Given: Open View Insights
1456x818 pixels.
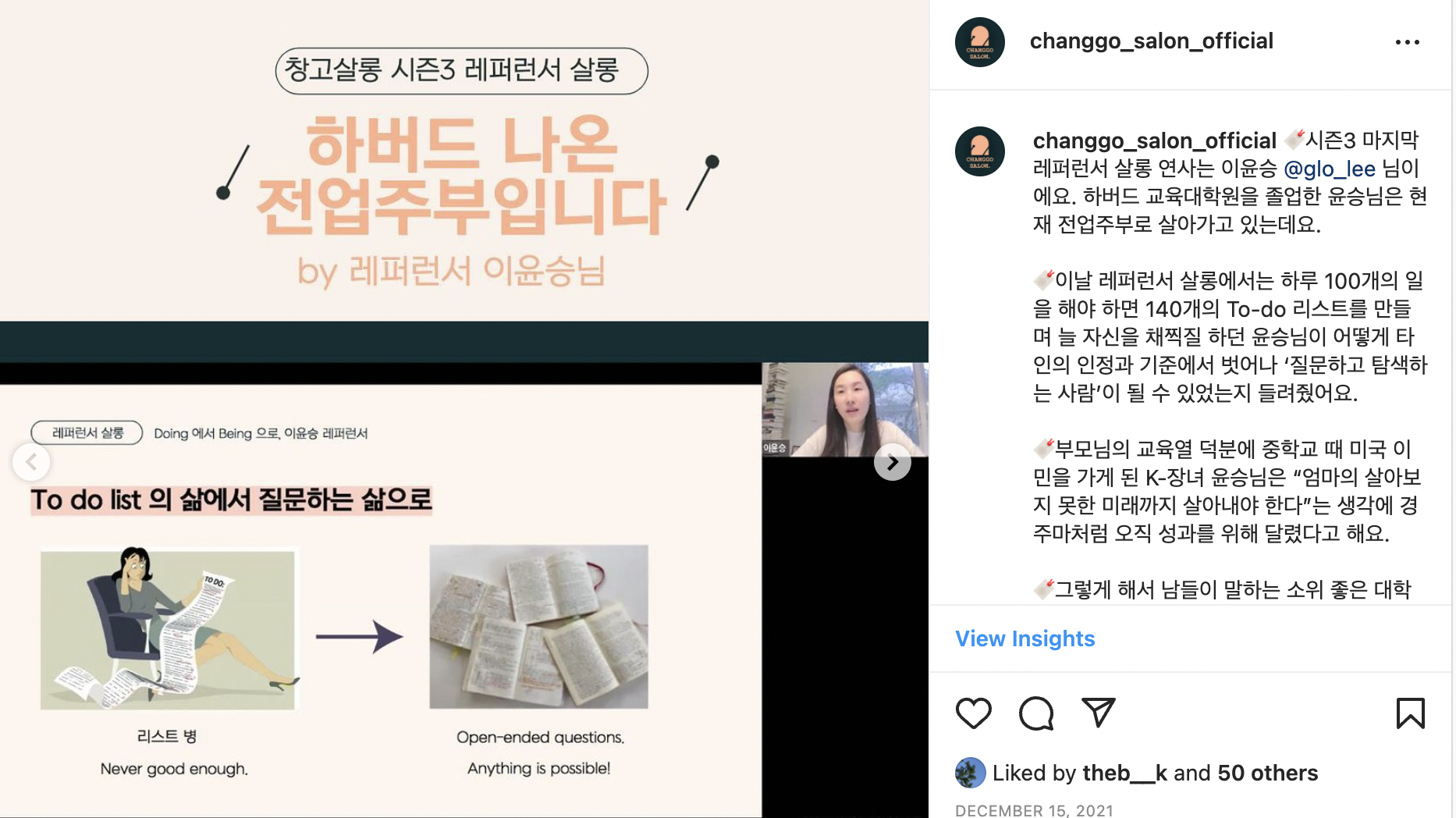Looking at the screenshot, I should pyautogui.click(x=1025, y=638).
